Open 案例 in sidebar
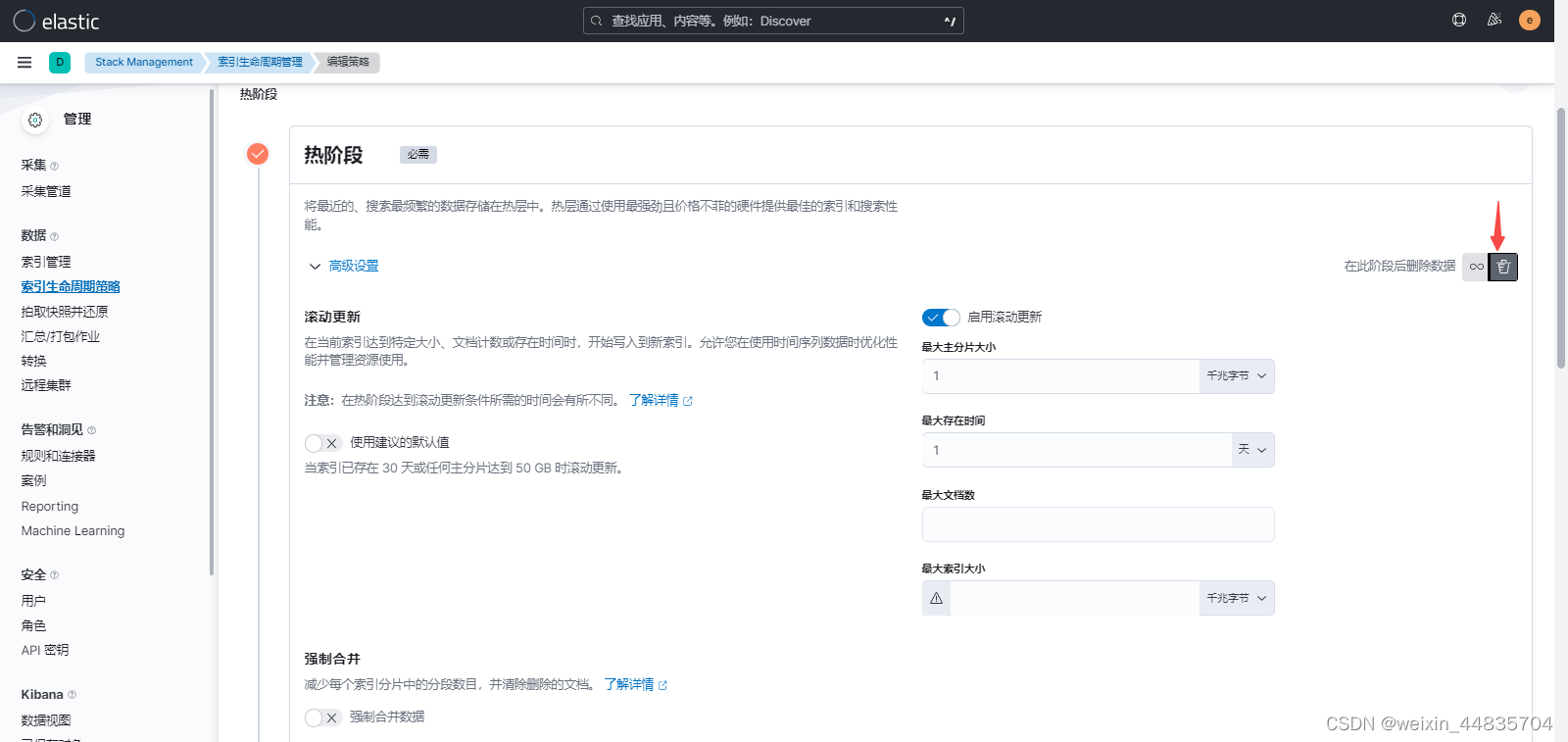 34,480
